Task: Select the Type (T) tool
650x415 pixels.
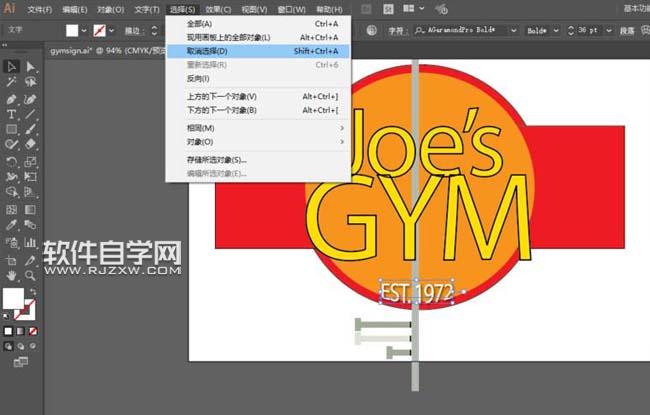Action: pos(11,114)
